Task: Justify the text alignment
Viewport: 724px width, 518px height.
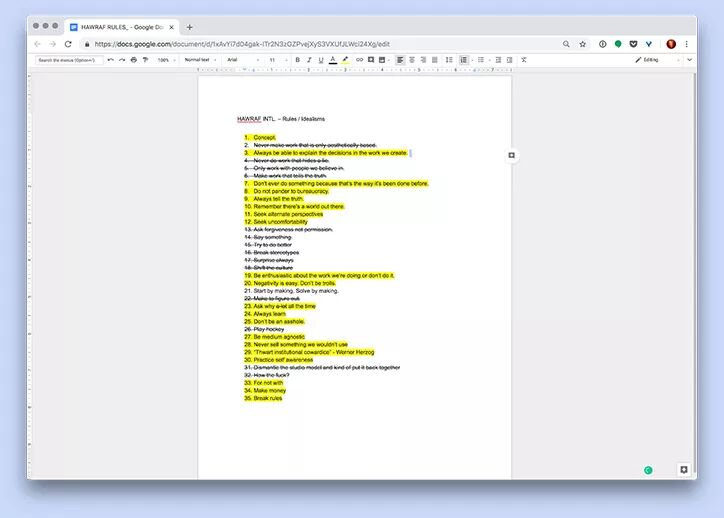Action: tap(434, 60)
